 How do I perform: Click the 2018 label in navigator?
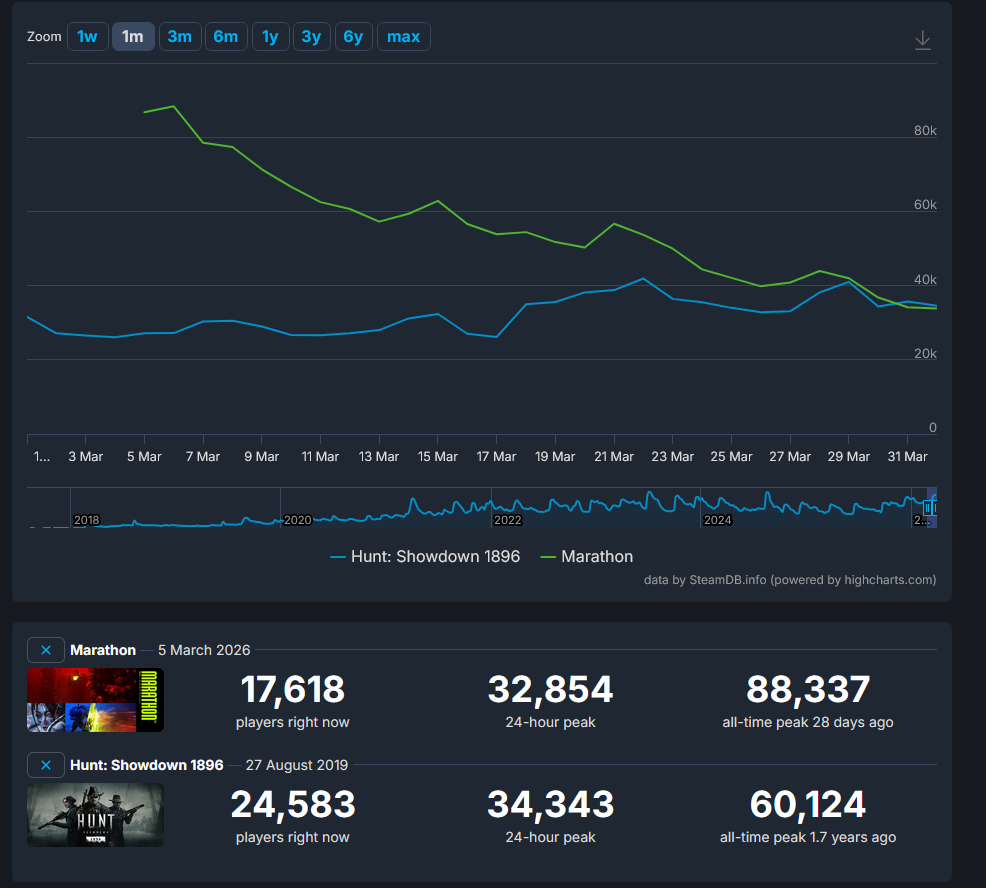click(87, 520)
